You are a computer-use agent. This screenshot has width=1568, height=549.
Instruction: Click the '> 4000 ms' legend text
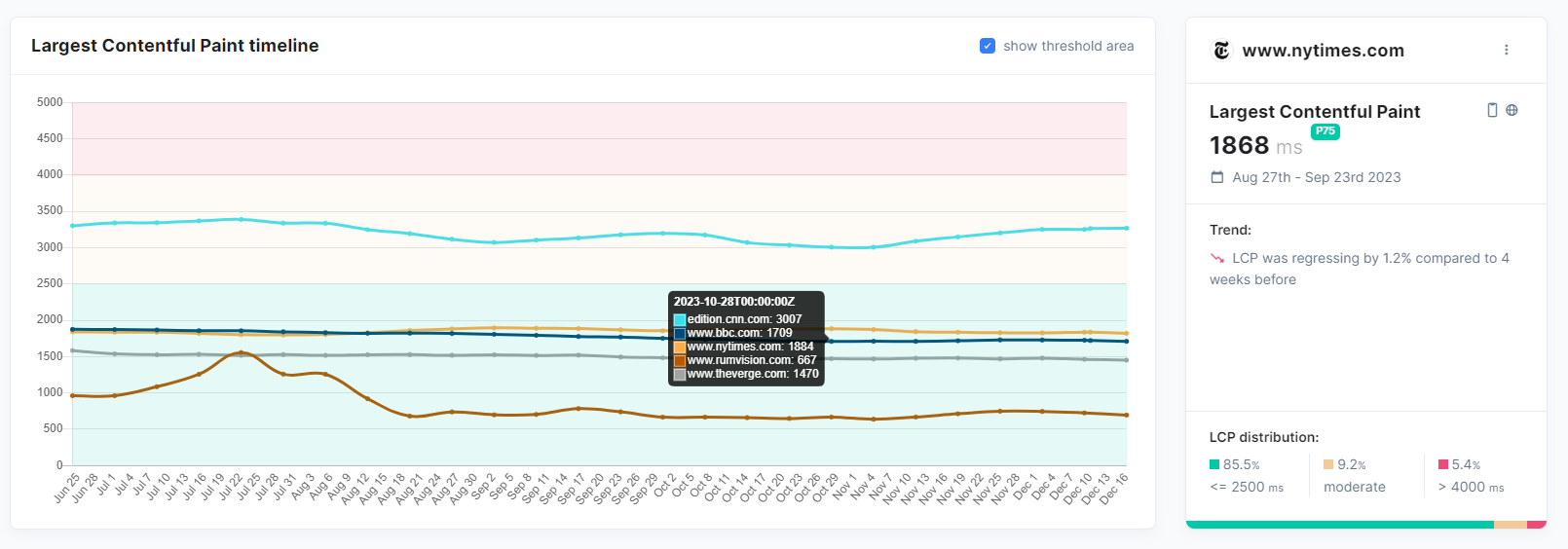(1472, 487)
